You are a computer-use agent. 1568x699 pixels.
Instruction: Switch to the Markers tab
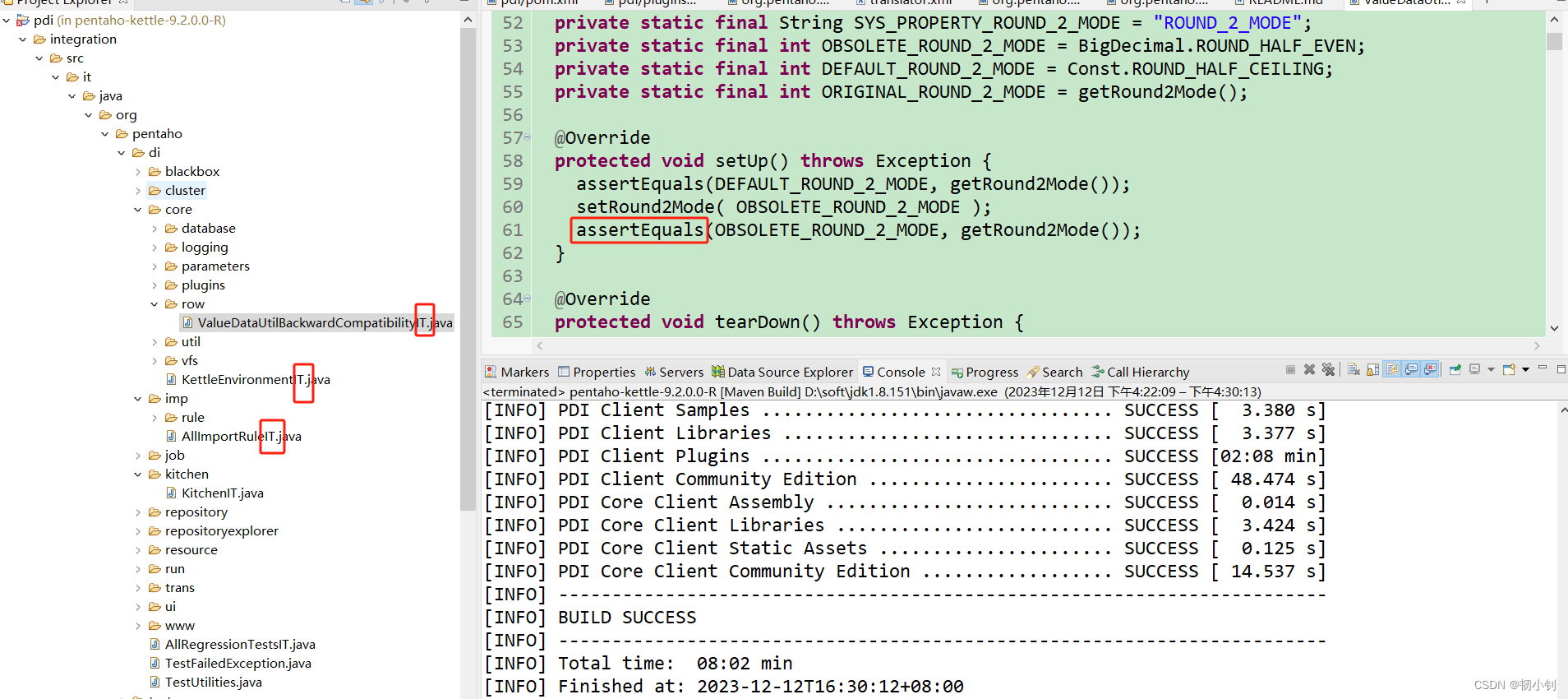pos(517,372)
